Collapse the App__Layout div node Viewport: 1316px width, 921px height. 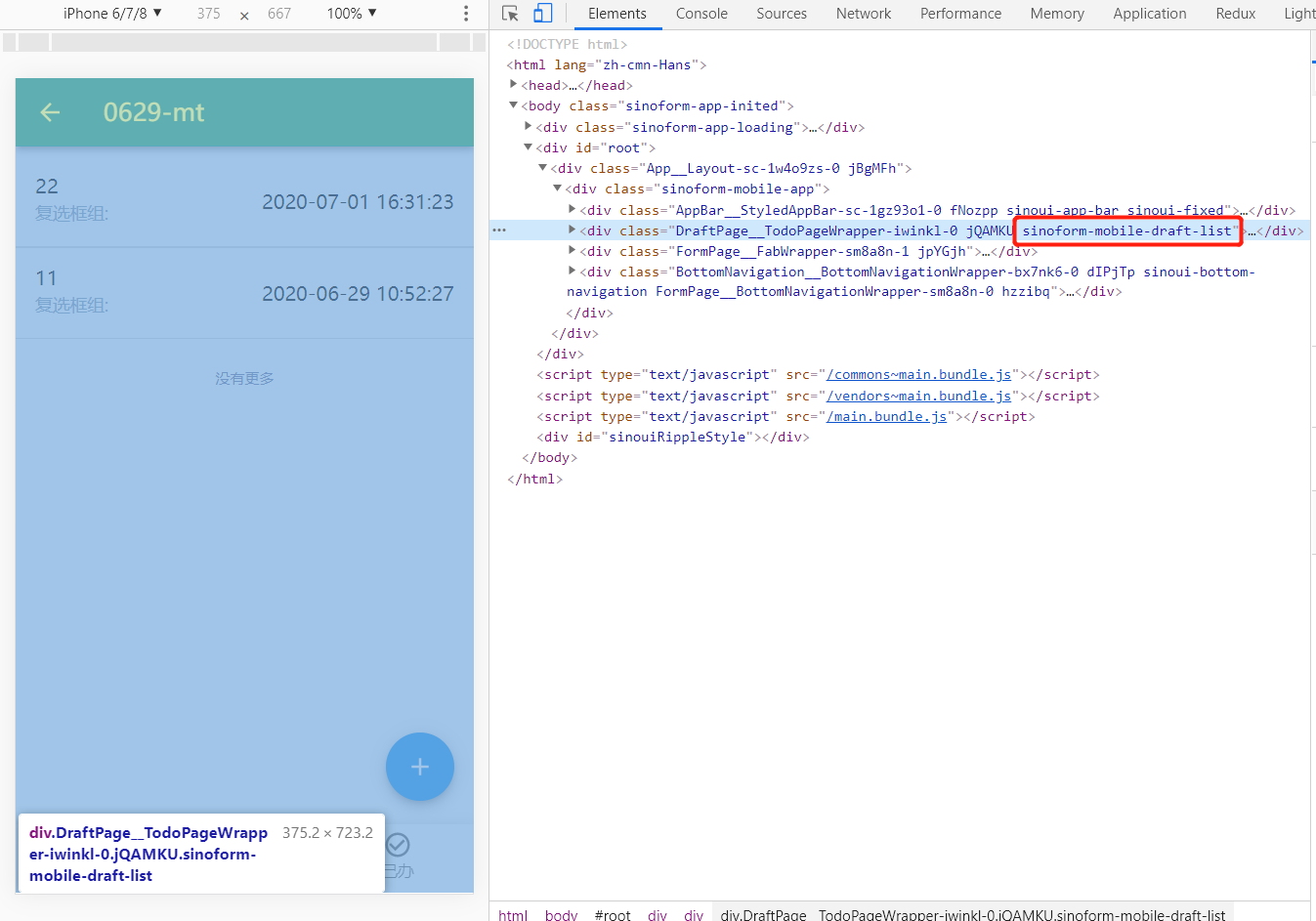(x=543, y=168)
